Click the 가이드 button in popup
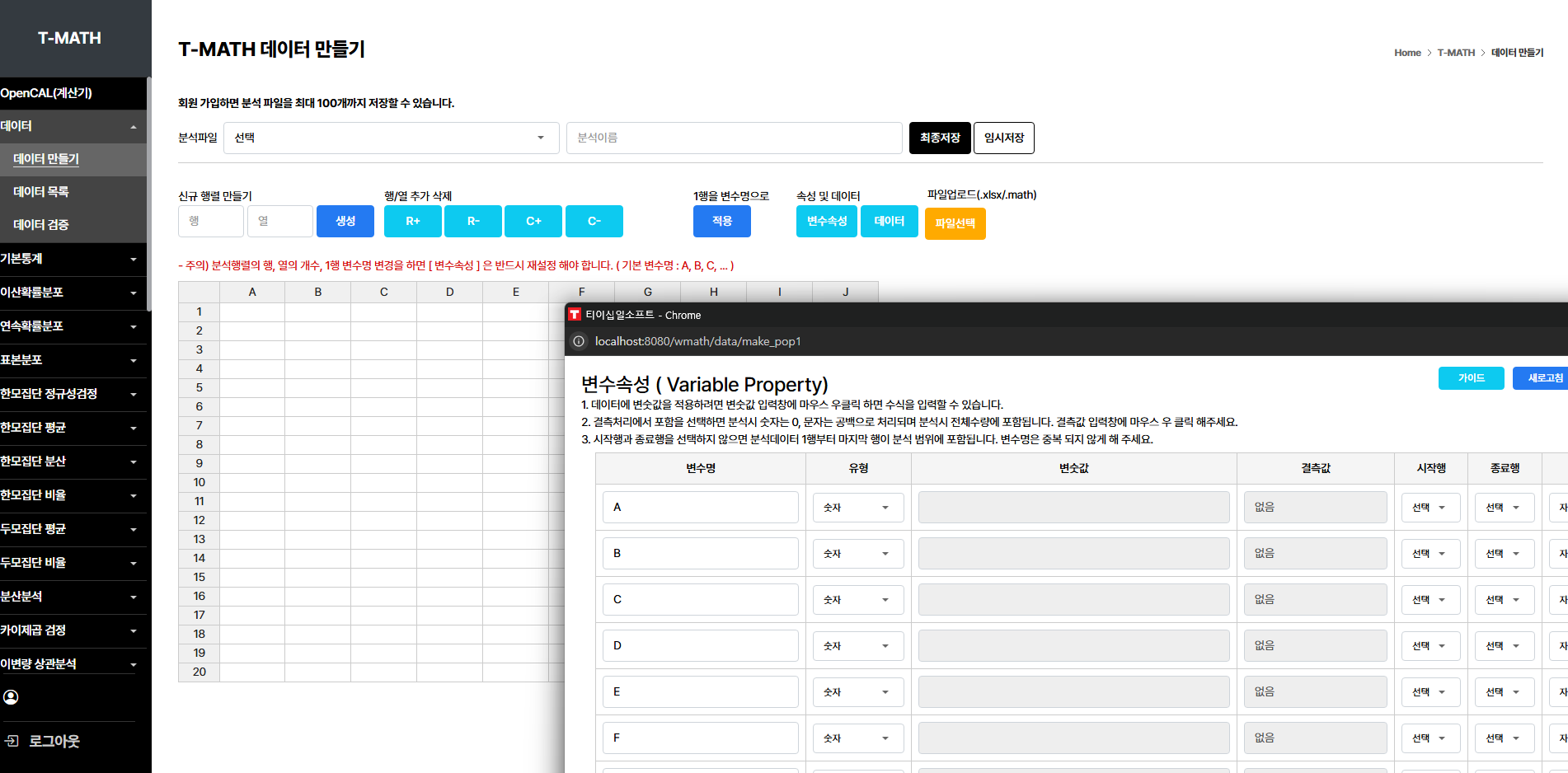This screenshot has height=773, width=1568. pos(1471,378)
